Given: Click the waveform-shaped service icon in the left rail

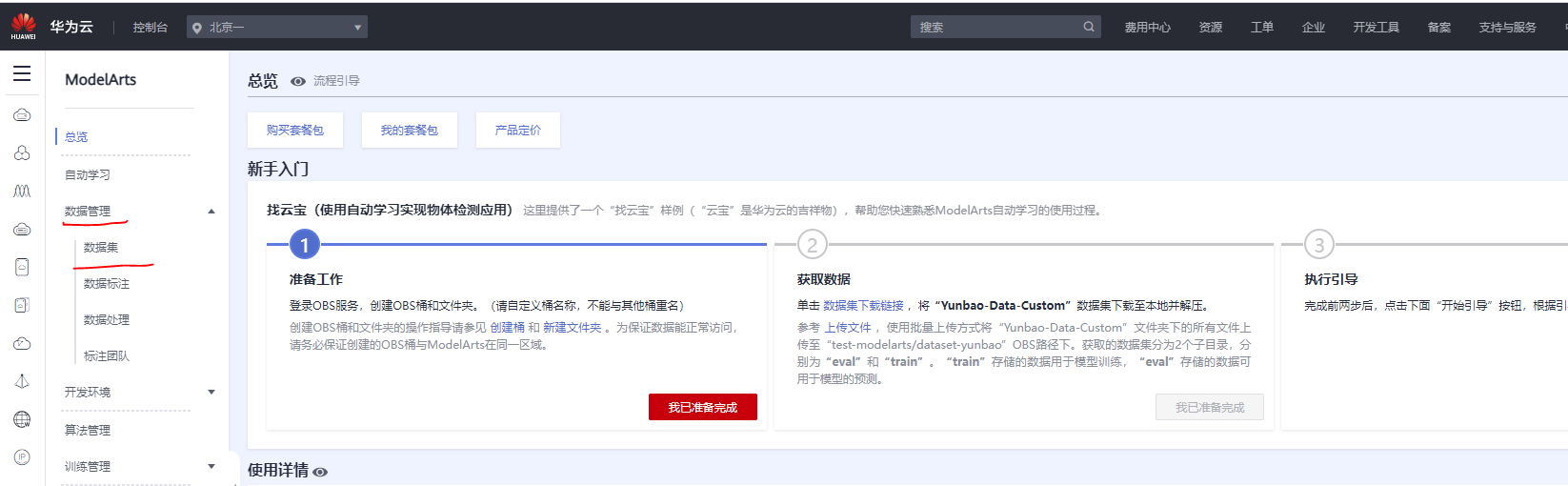Looking at the screenshot, I should [22, 192].
